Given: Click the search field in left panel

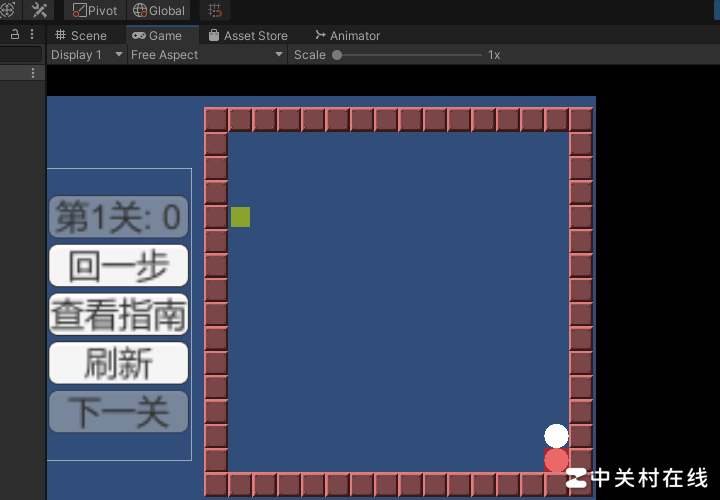Looking at the screenshot, I should point(21,54).
